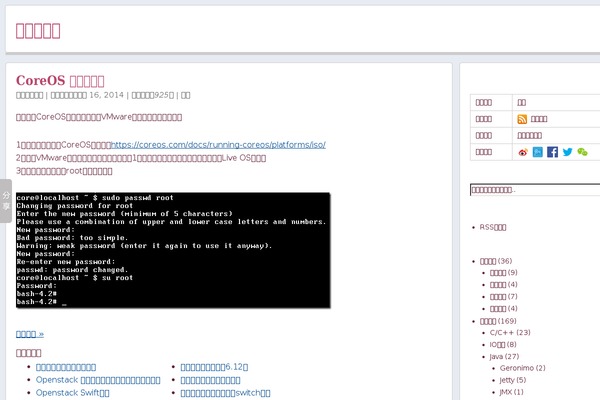Open the CoreOS article title
The width and height of the screenshot is (600, 400).
[x=60, y=81]
